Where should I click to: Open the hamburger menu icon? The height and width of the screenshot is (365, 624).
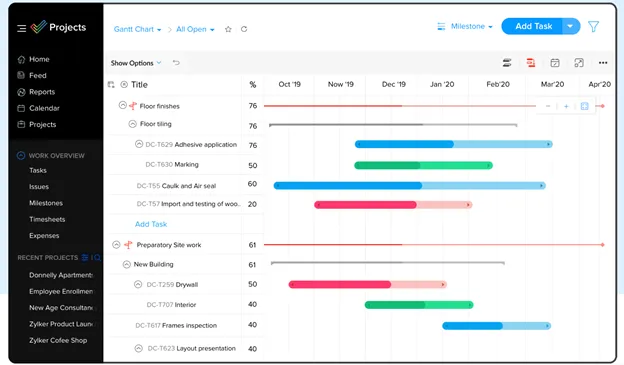tap(21, 28)
